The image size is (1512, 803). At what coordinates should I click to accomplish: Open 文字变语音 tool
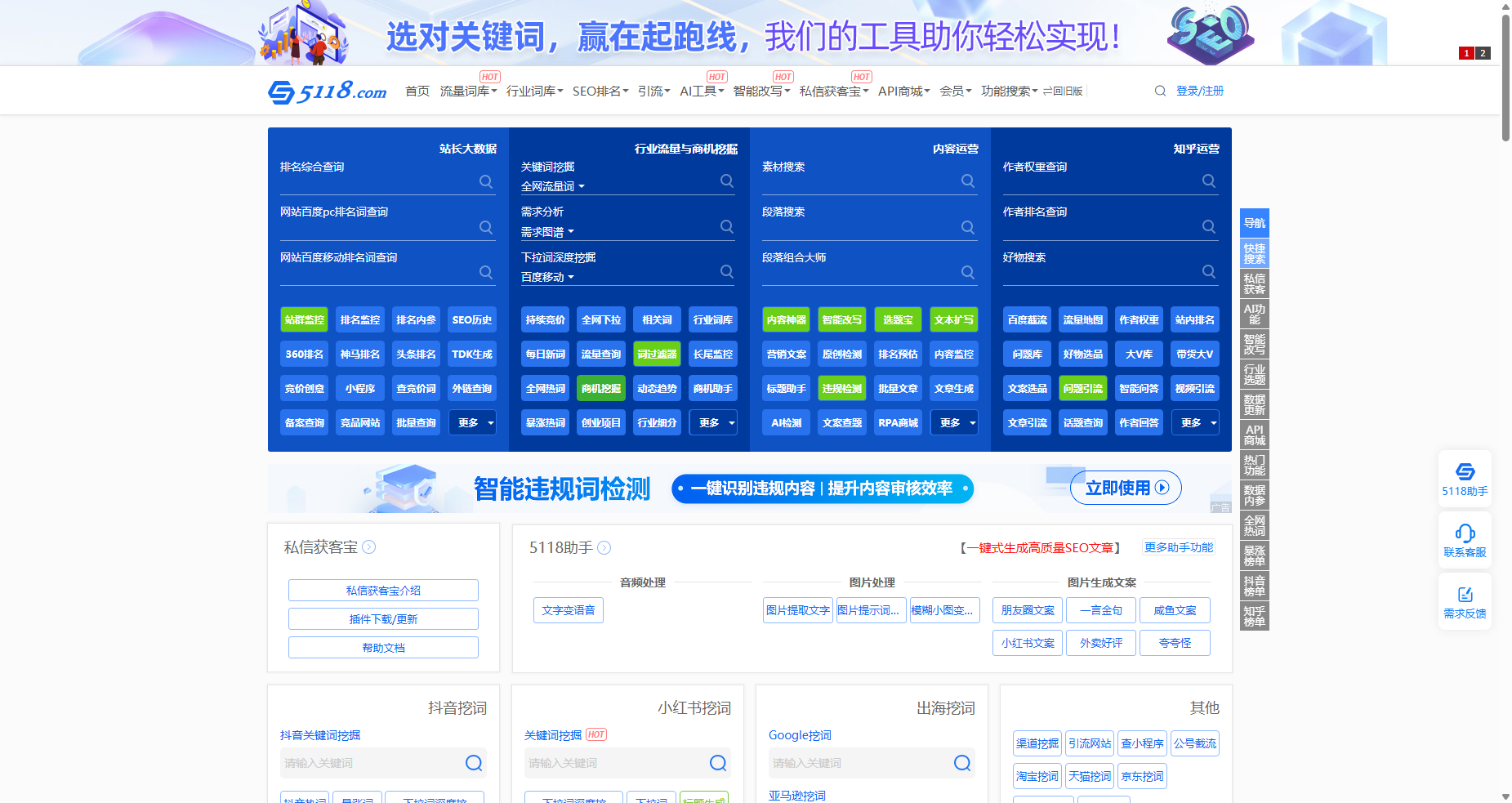click(x=569, y=610)
